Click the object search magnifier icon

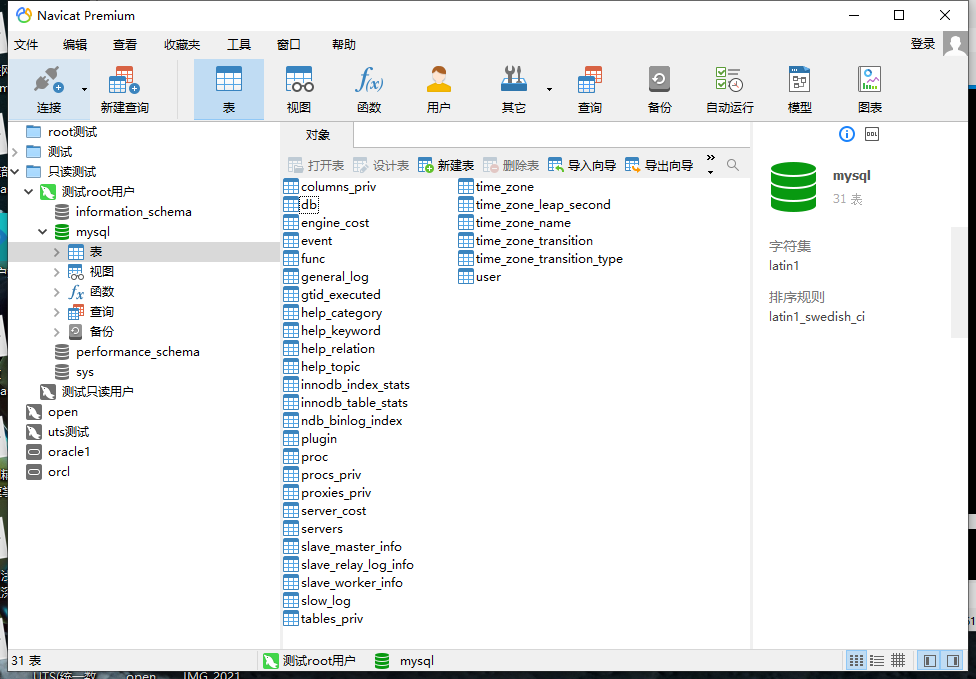coord(733,165)
